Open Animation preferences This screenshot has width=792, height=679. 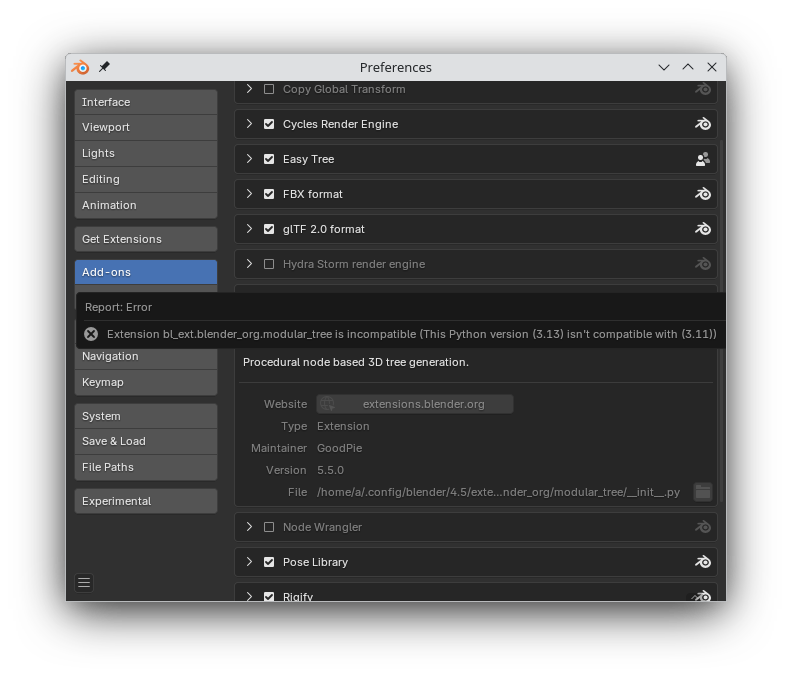[146, 205]
